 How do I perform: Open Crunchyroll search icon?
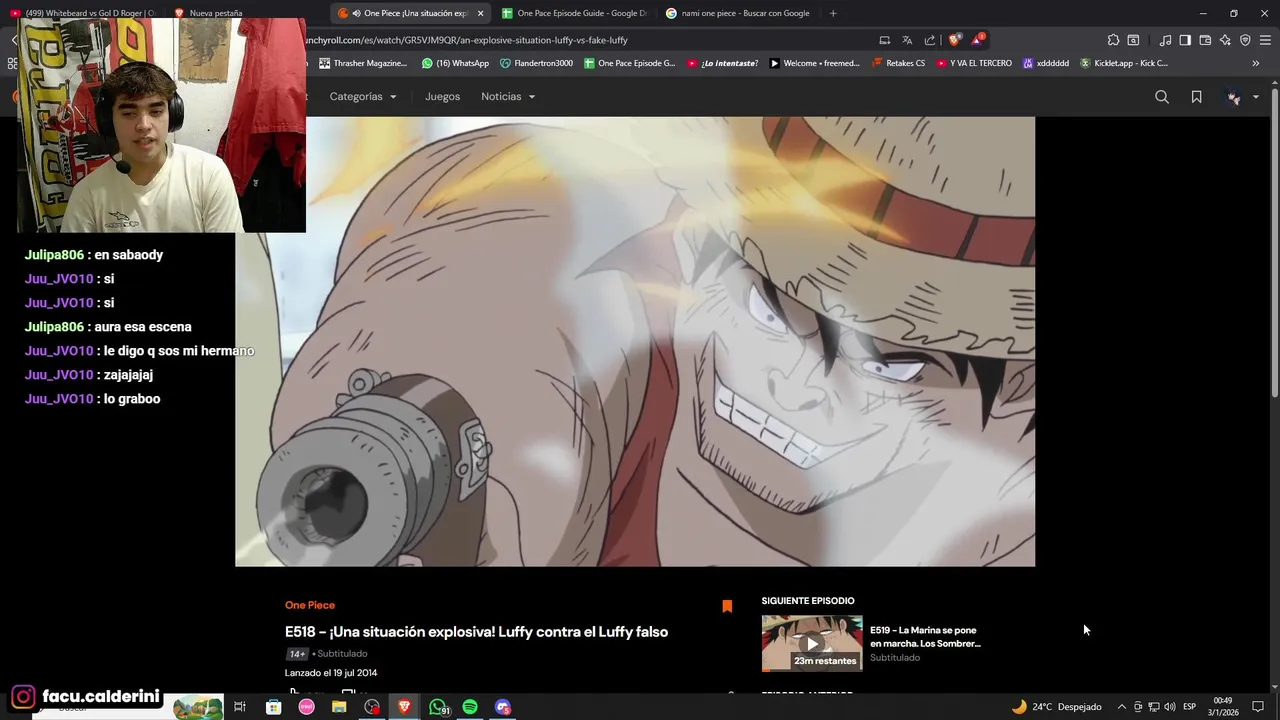[x=1161, y=97]
